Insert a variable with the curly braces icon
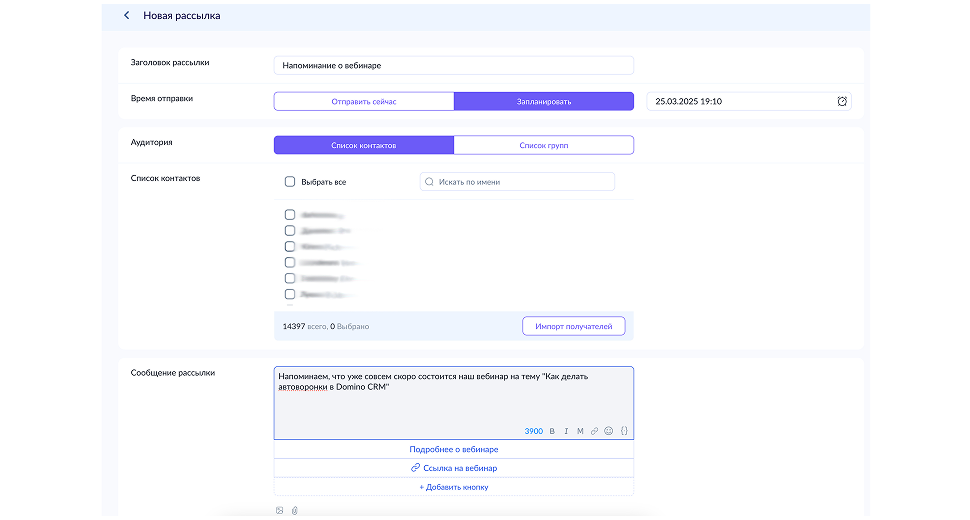 coord(623,431)
